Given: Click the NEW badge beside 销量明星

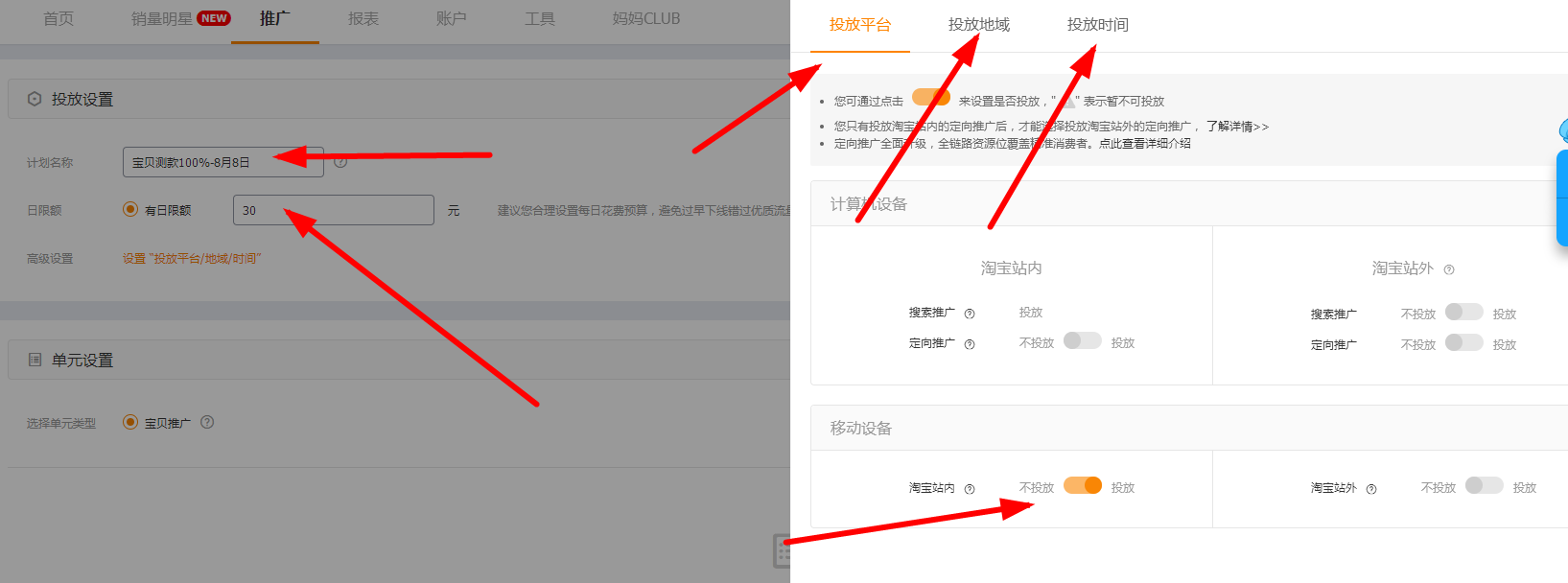Looking at the screenshot, I should (x=214, y=18).
